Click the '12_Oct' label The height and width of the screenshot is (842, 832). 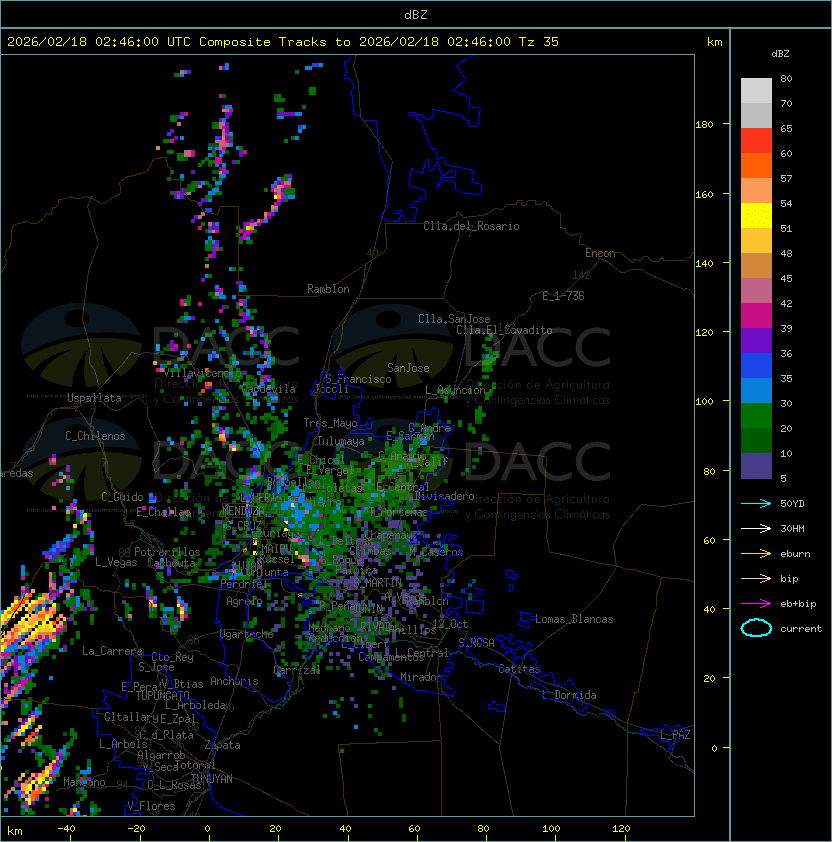450,624
